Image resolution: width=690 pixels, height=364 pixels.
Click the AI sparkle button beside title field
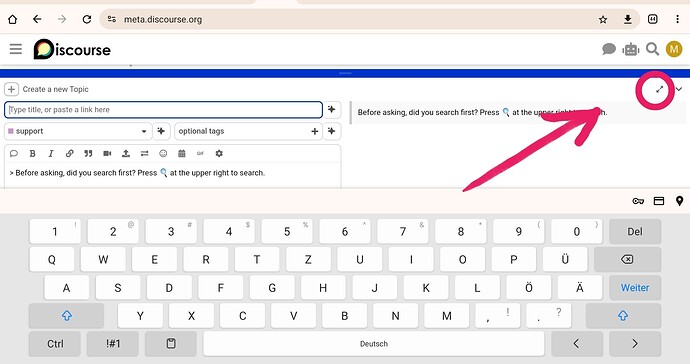point(332,110)
